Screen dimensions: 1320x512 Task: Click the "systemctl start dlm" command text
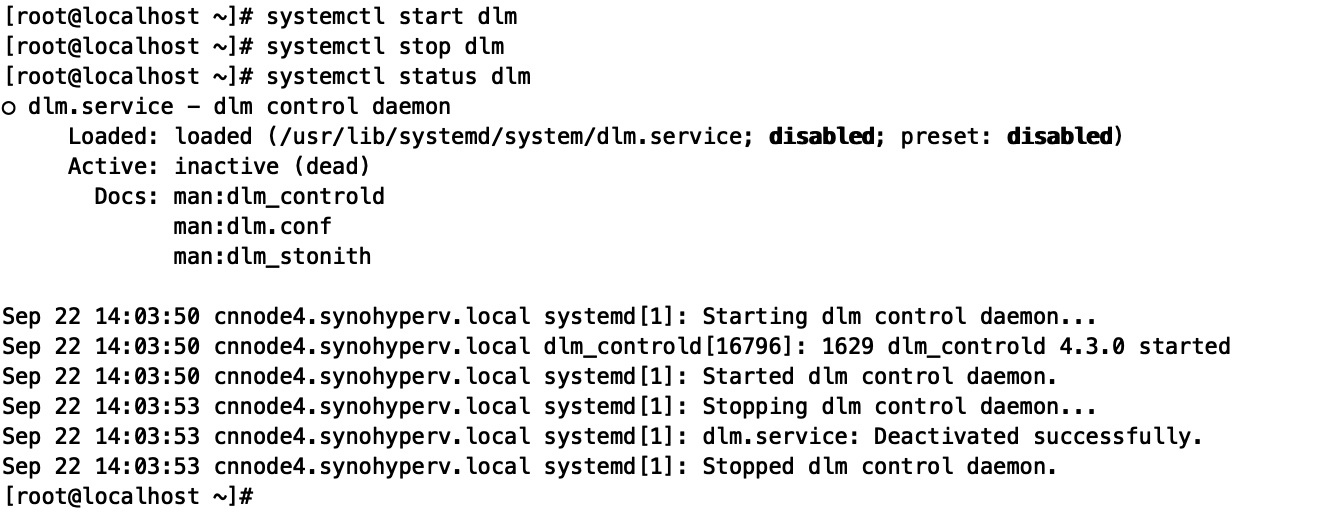pyautogui.click(x=391, y=16)
